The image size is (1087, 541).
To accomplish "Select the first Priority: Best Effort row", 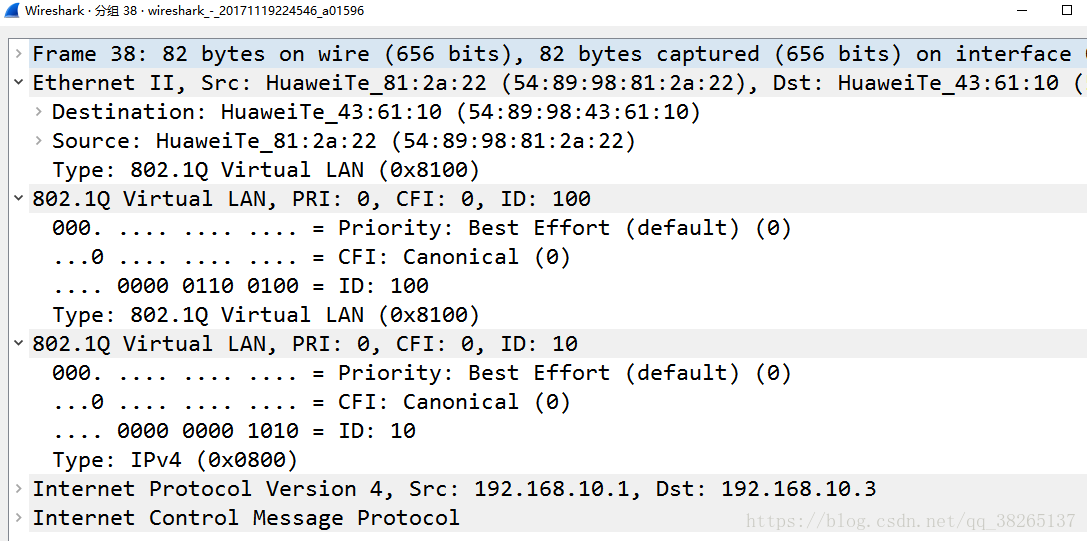I will (x=422, y=227).
